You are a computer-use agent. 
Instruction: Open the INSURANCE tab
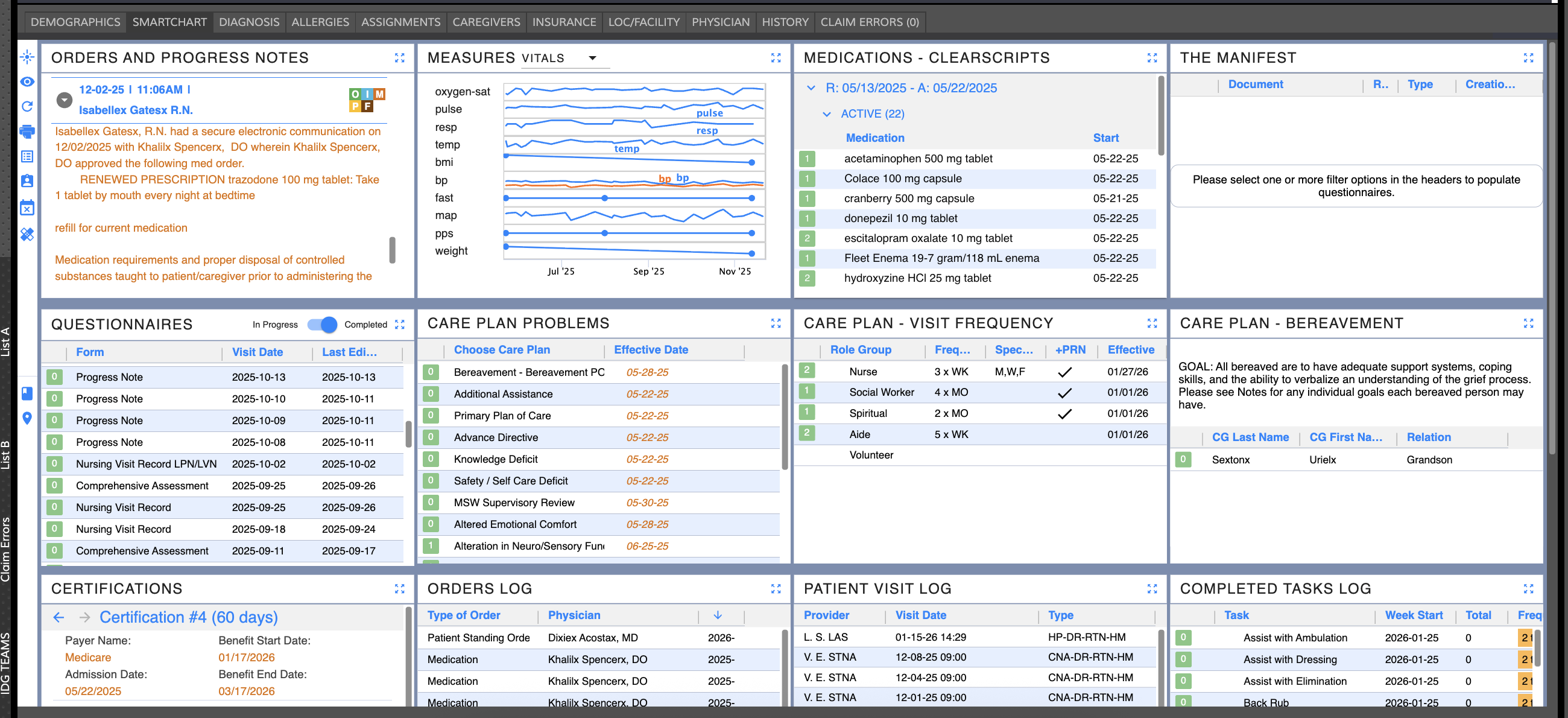(564, 22)
